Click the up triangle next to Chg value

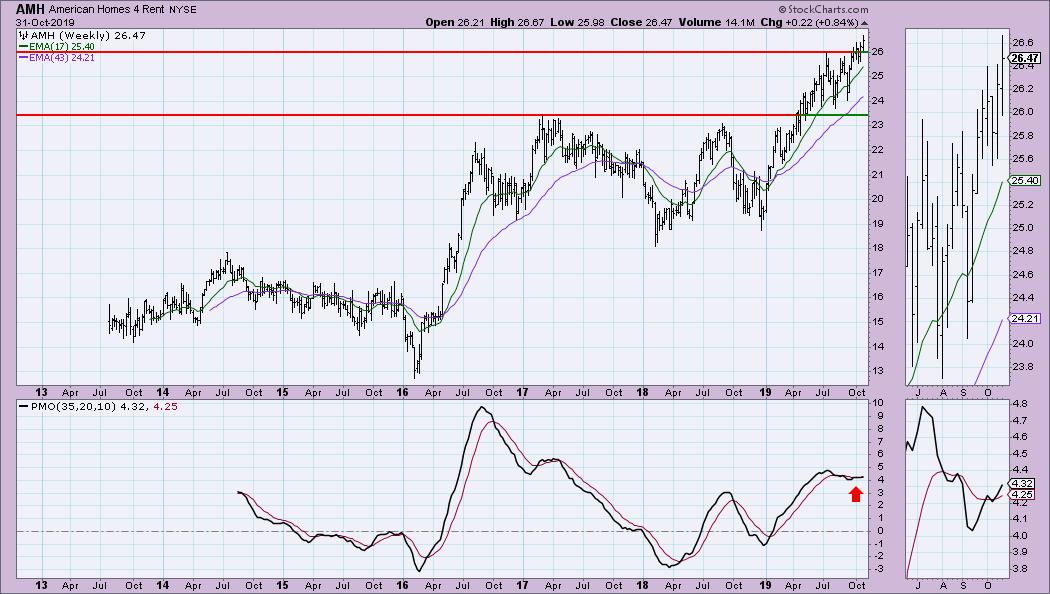tap(865, 23)
